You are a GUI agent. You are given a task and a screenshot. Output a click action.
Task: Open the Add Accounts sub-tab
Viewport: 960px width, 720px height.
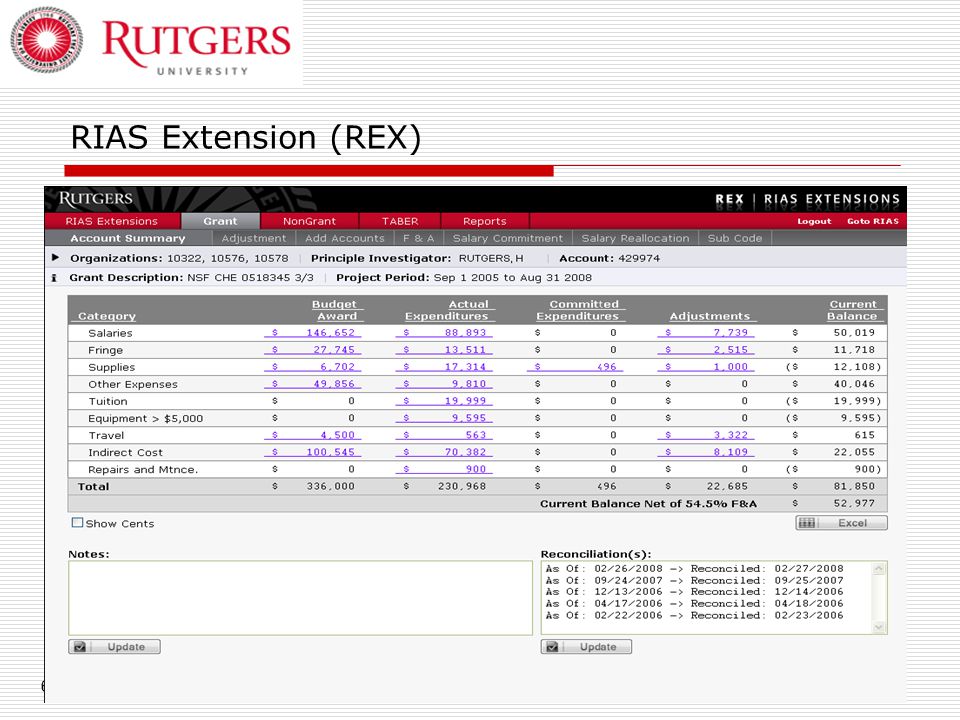tap(345, 238)
